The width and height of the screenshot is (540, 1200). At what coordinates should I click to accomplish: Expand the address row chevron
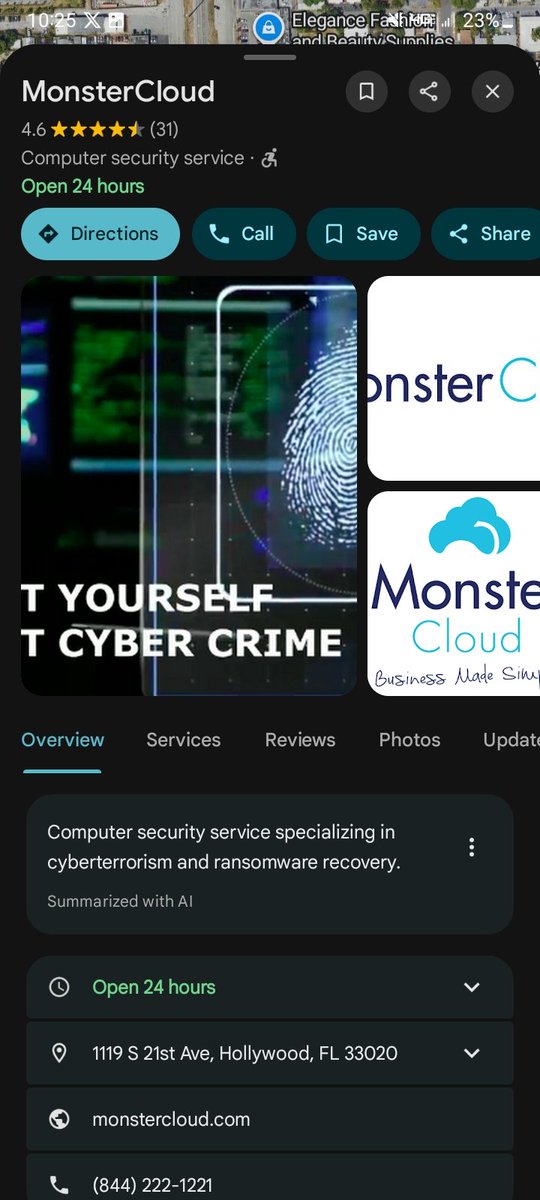tap(472, 1053)
